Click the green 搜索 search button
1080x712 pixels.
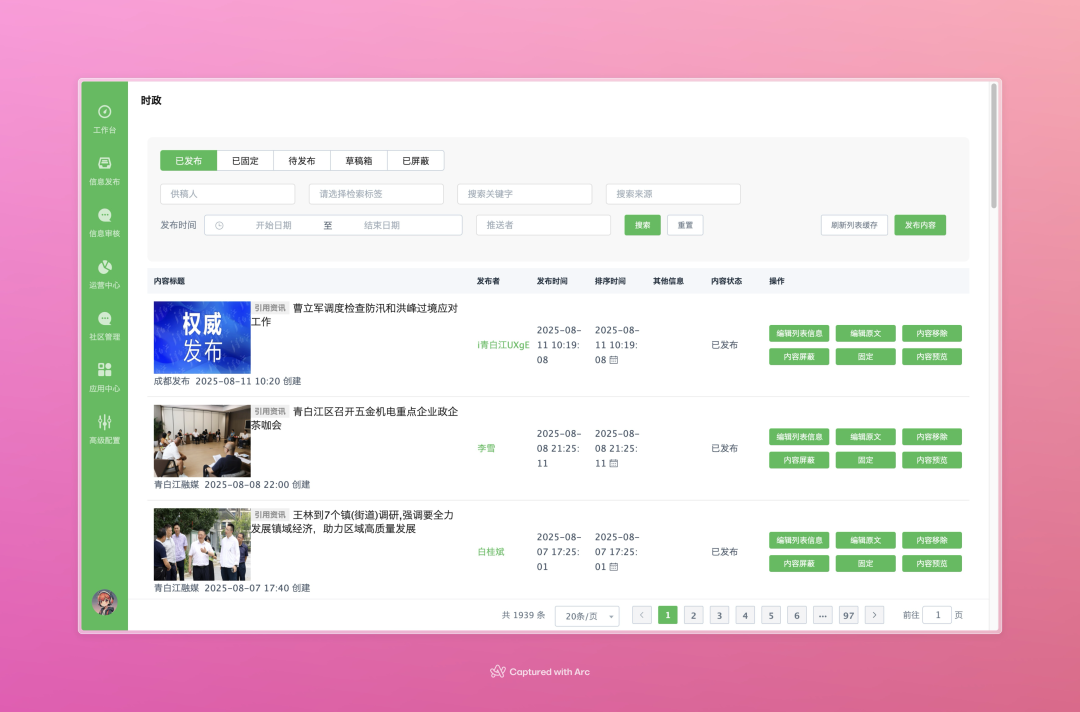[x=642, y=225]
